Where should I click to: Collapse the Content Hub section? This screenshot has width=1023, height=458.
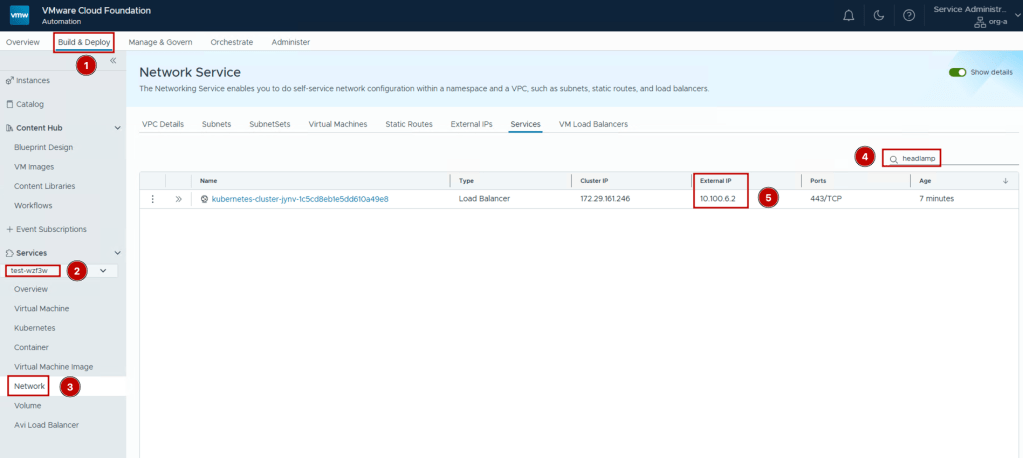(117, 128)
